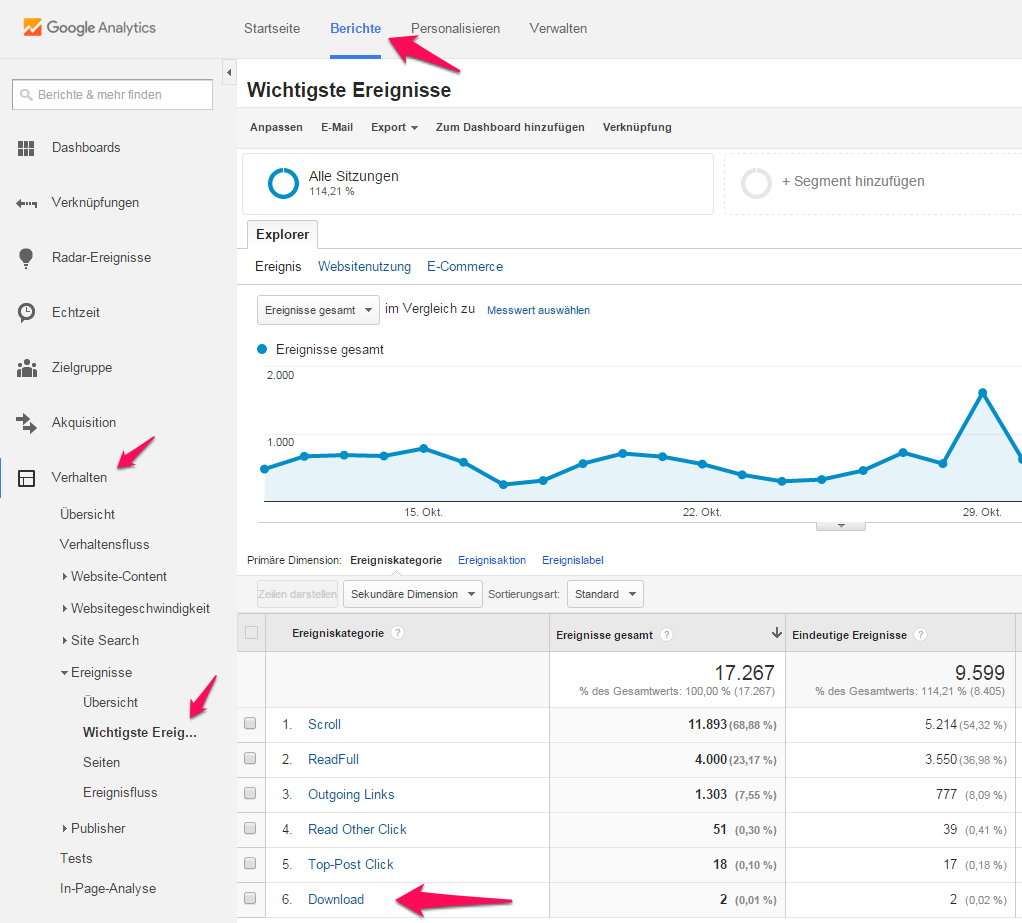The height and width of the screenshot is (923, 1022).
Task: Open Seiten under Ereignisse
Action: click(x=101, y=763)
